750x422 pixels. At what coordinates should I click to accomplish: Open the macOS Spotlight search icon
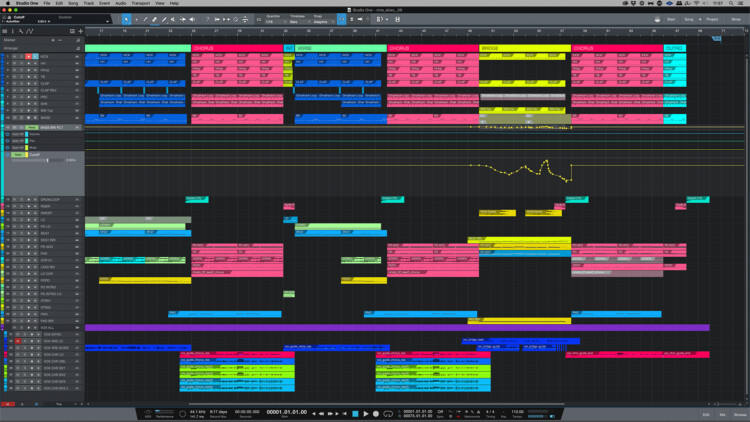click(x=731, y=3)
